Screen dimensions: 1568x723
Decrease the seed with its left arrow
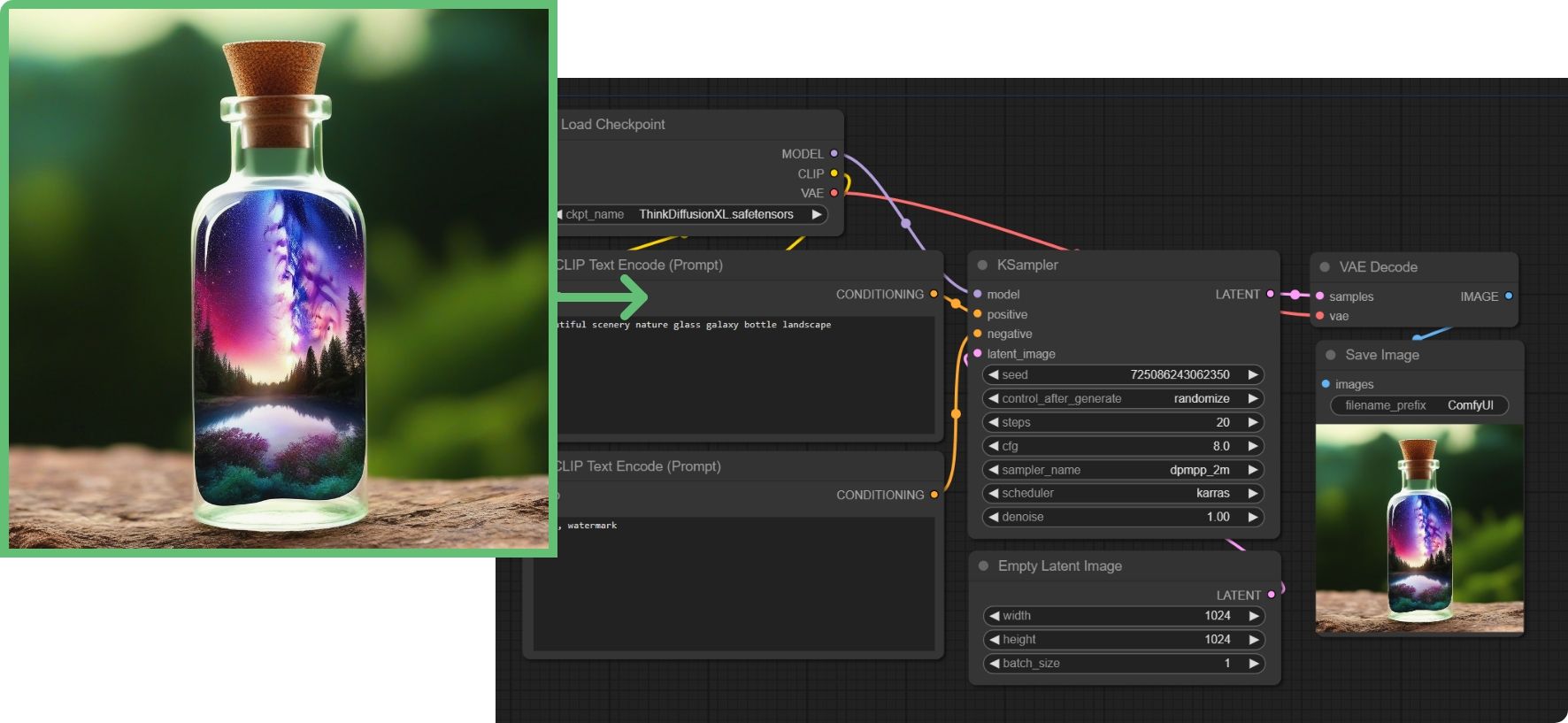[x=994, y=375]
